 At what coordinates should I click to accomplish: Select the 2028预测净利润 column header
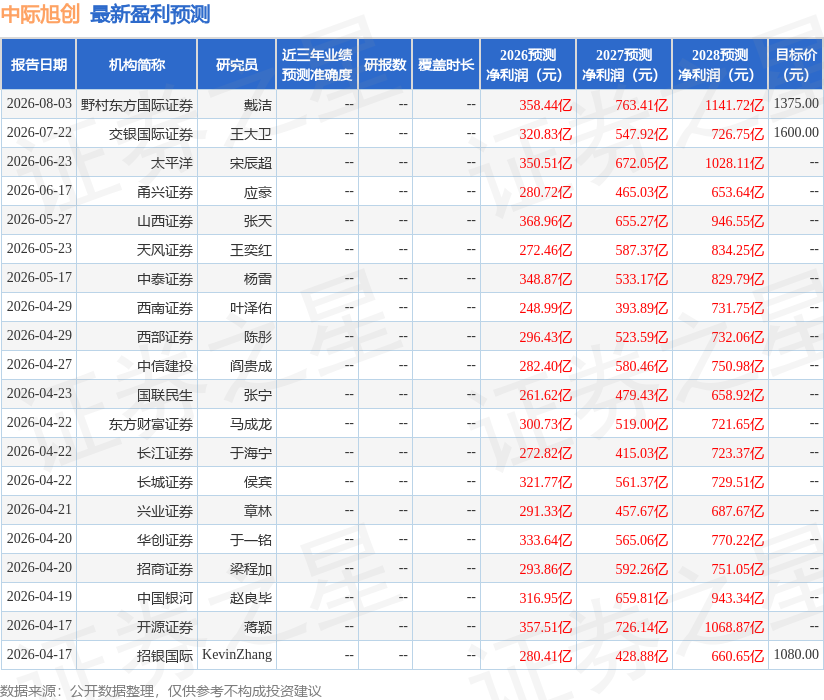tap(720, 65)
